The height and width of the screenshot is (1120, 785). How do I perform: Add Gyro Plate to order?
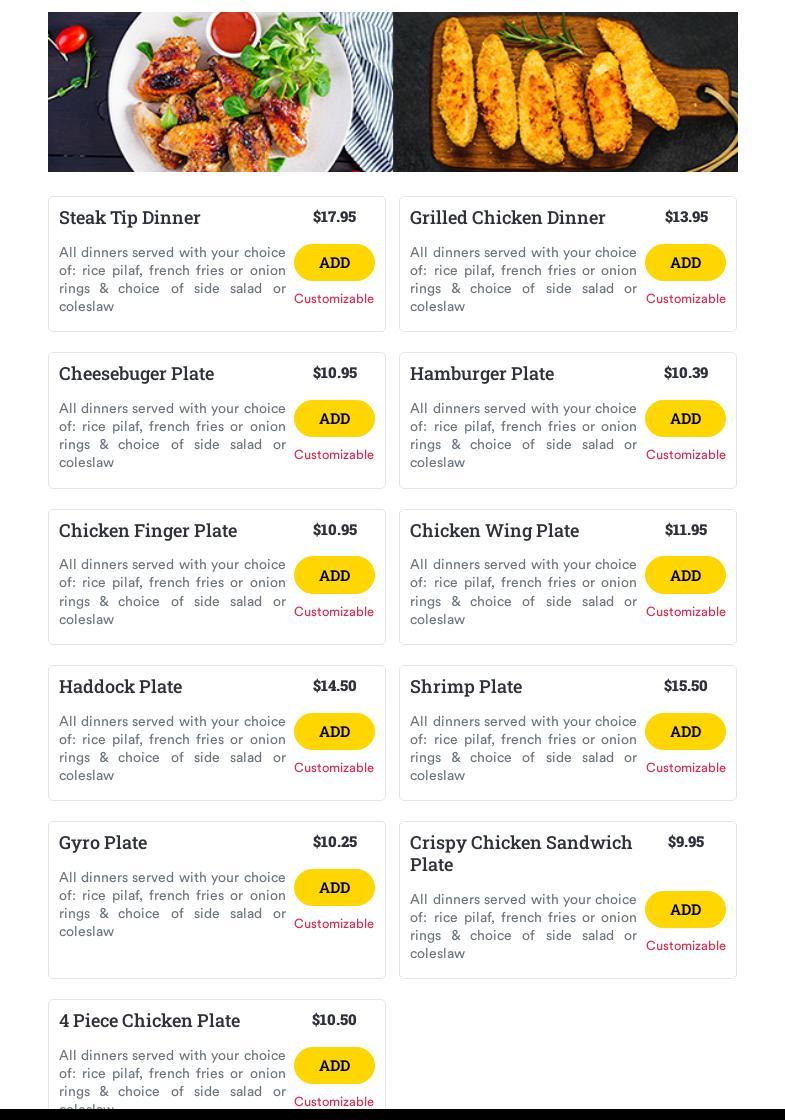334,888
